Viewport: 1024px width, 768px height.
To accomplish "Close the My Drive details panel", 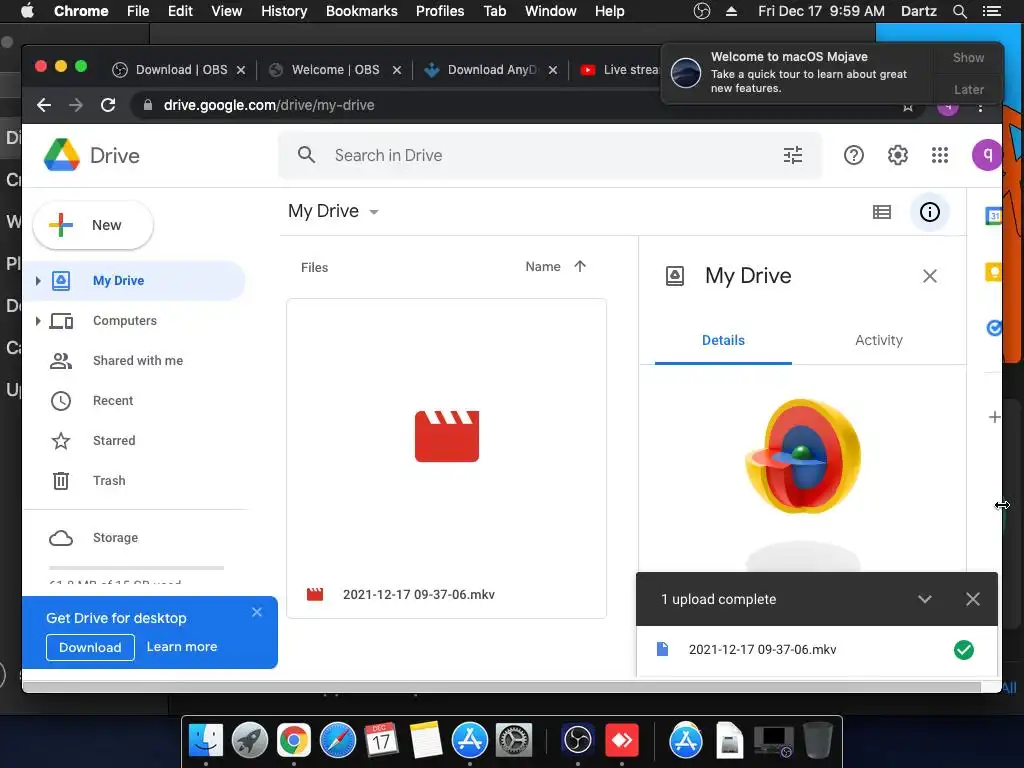I will [x=929, y=276].
